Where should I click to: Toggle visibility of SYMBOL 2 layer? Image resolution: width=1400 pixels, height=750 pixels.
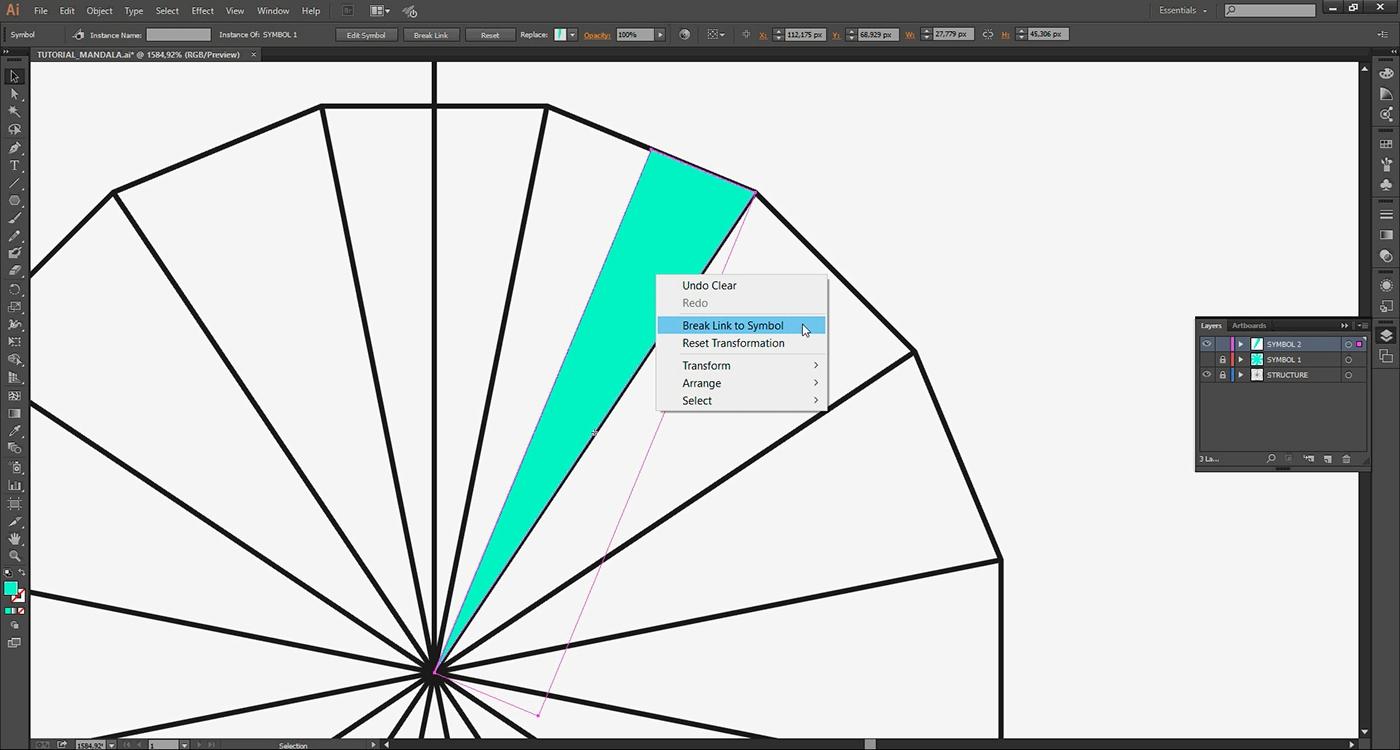tap(1207, 344)
